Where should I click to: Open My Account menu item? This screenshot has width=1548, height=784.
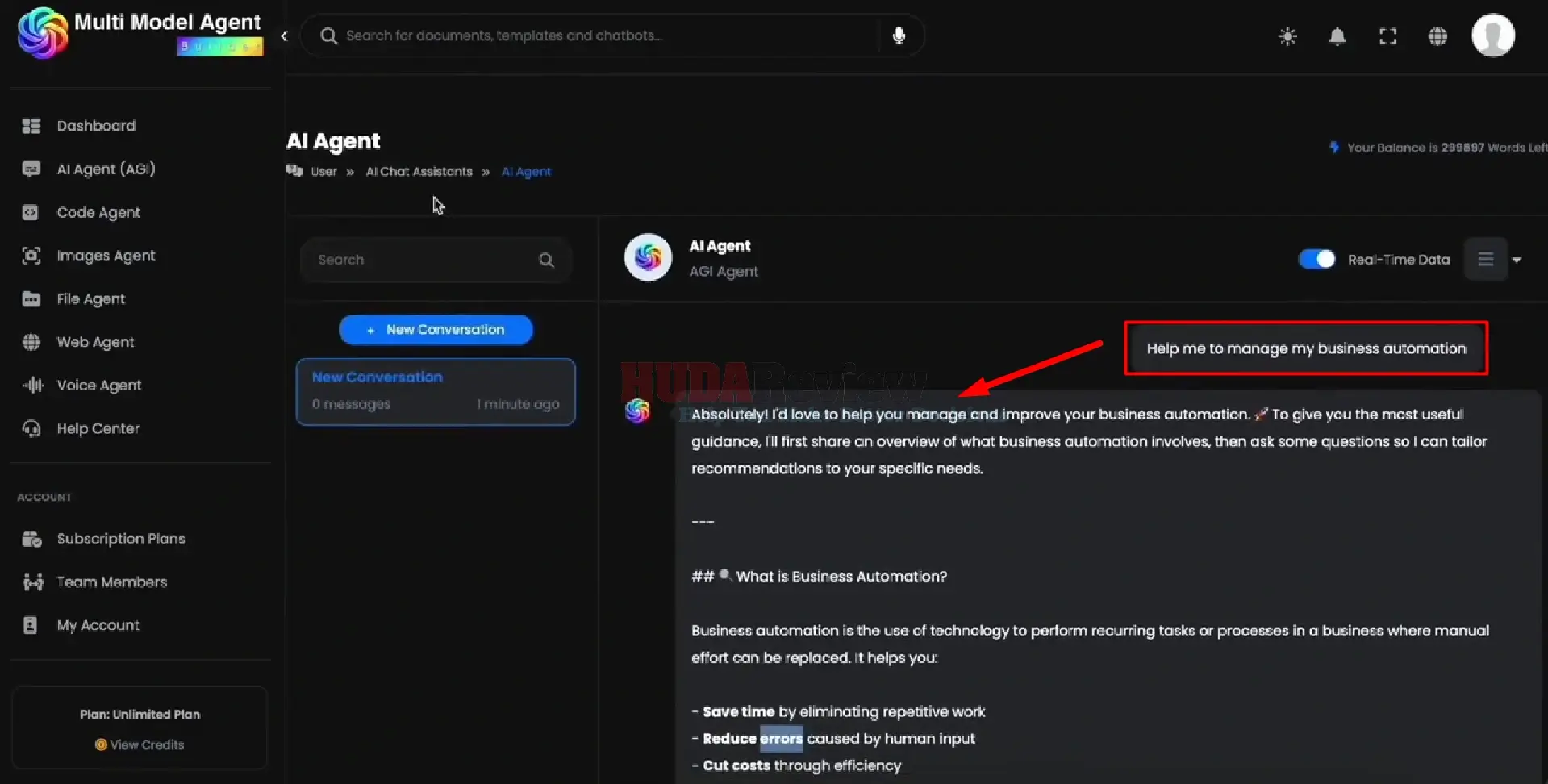(x=98, y=625)
